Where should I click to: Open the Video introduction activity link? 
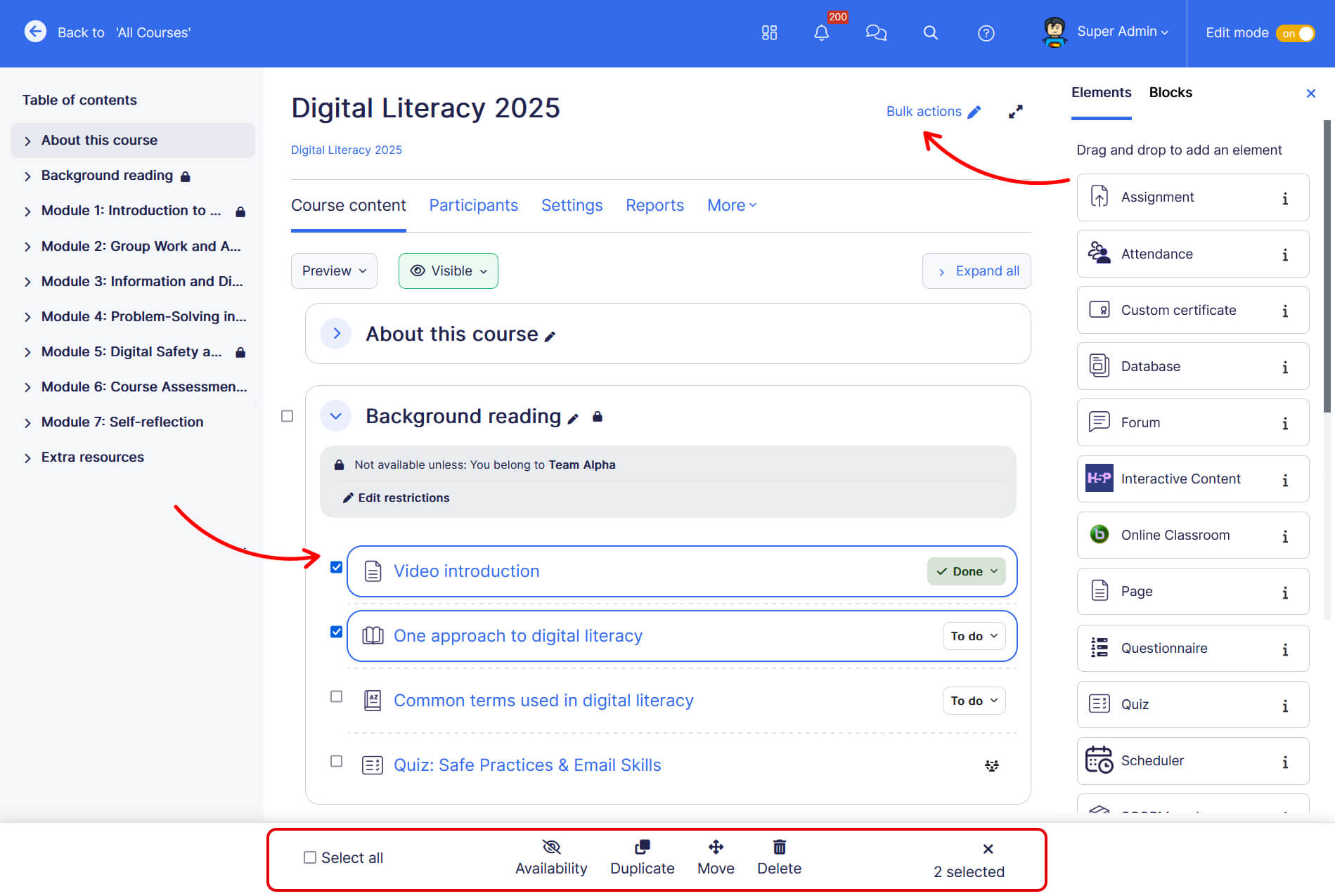point(466,571)
